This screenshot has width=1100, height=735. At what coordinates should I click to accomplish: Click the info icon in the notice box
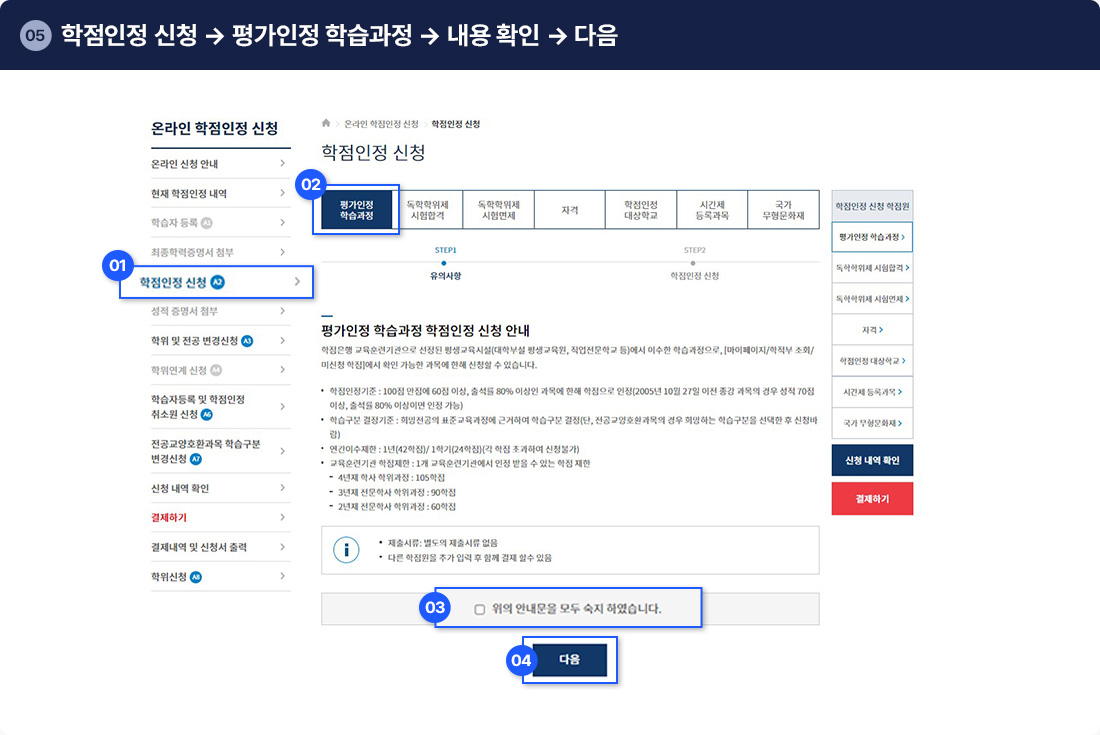coord(346,550)
